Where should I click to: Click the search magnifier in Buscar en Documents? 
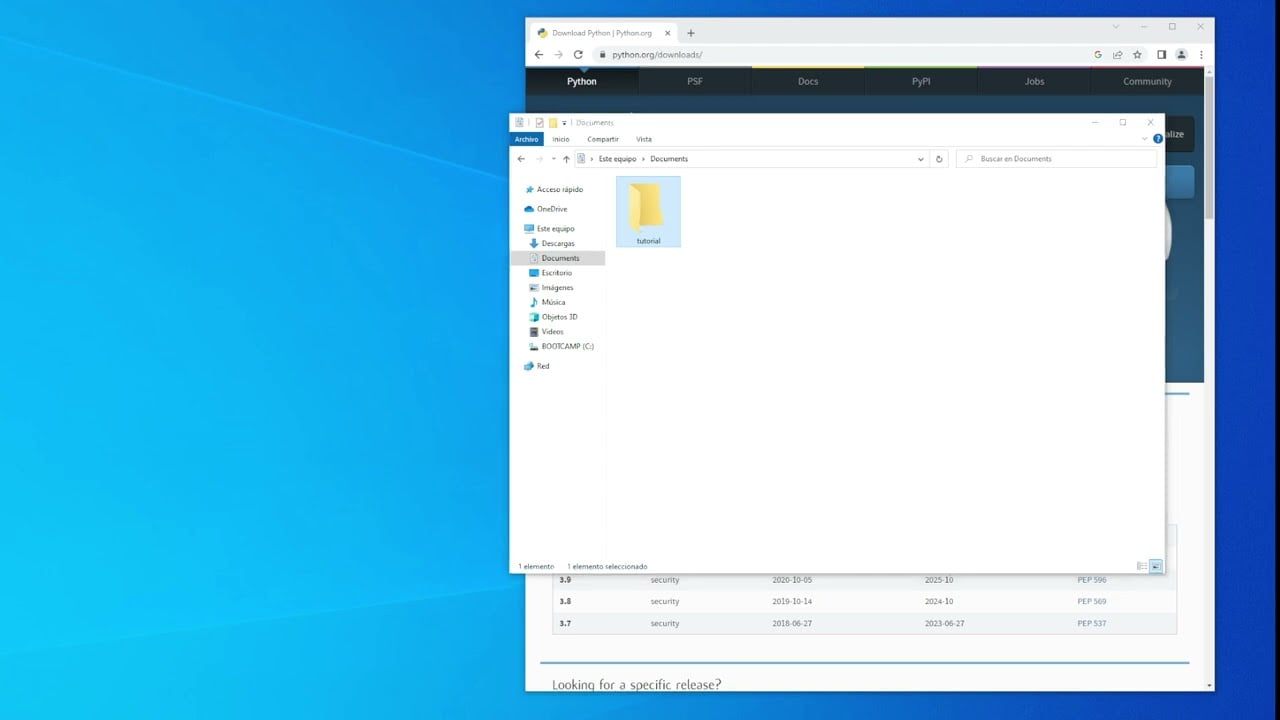tap(967, 158)
